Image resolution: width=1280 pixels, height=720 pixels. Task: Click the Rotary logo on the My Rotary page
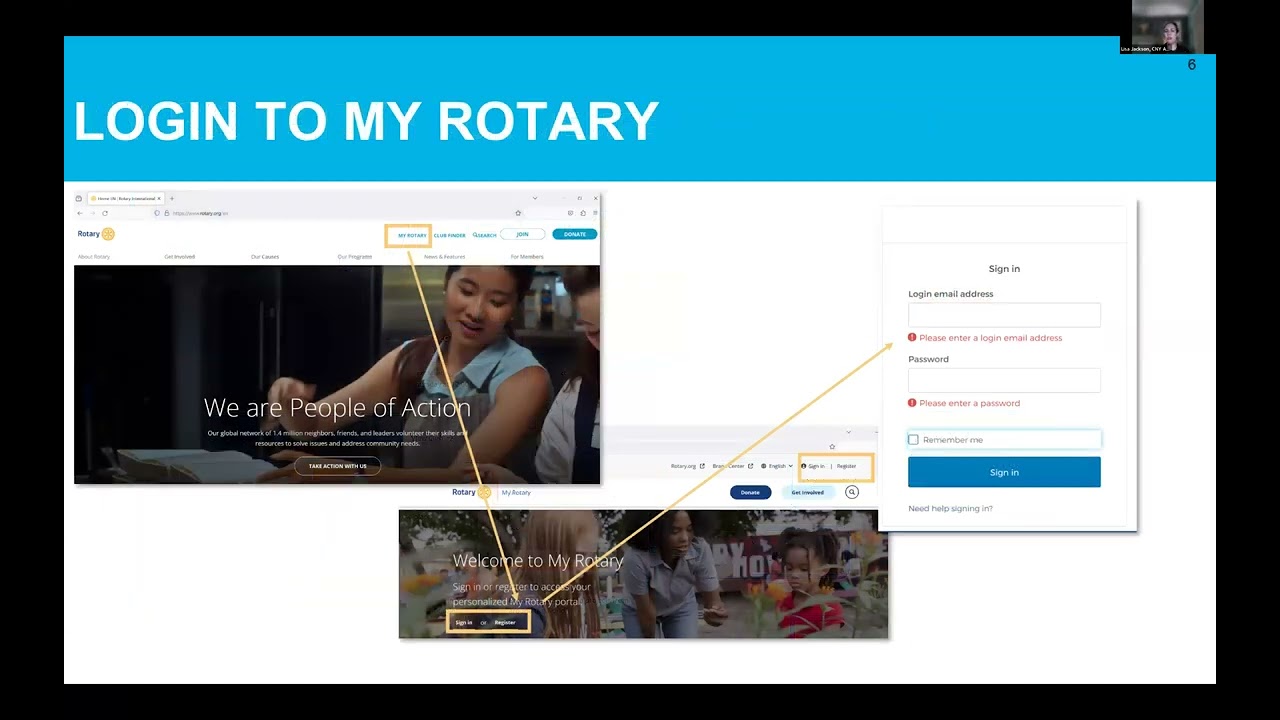click(x=471, y=492)
